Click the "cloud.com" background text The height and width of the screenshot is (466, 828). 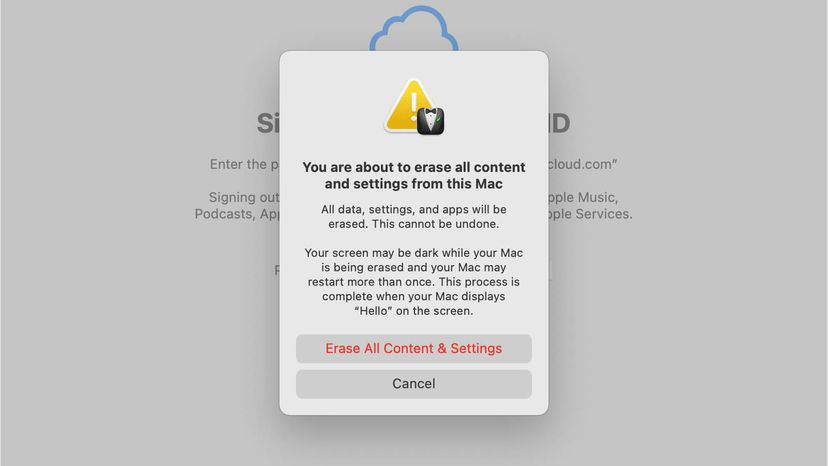(582, 164)
